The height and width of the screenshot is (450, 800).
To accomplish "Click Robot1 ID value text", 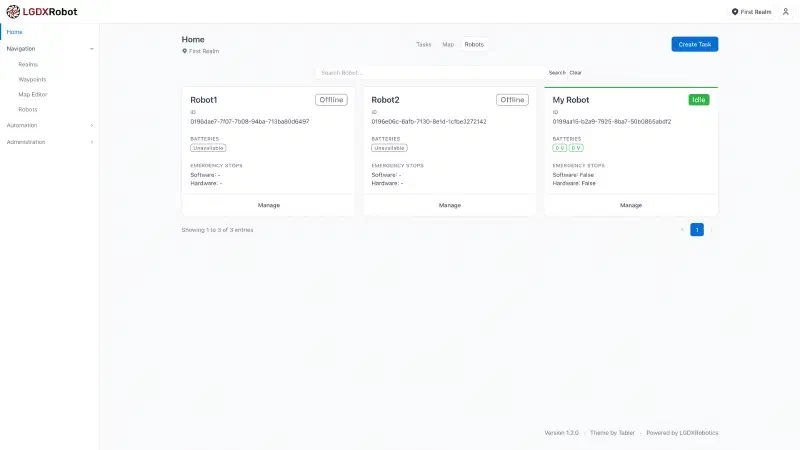I will coord(249,121).
